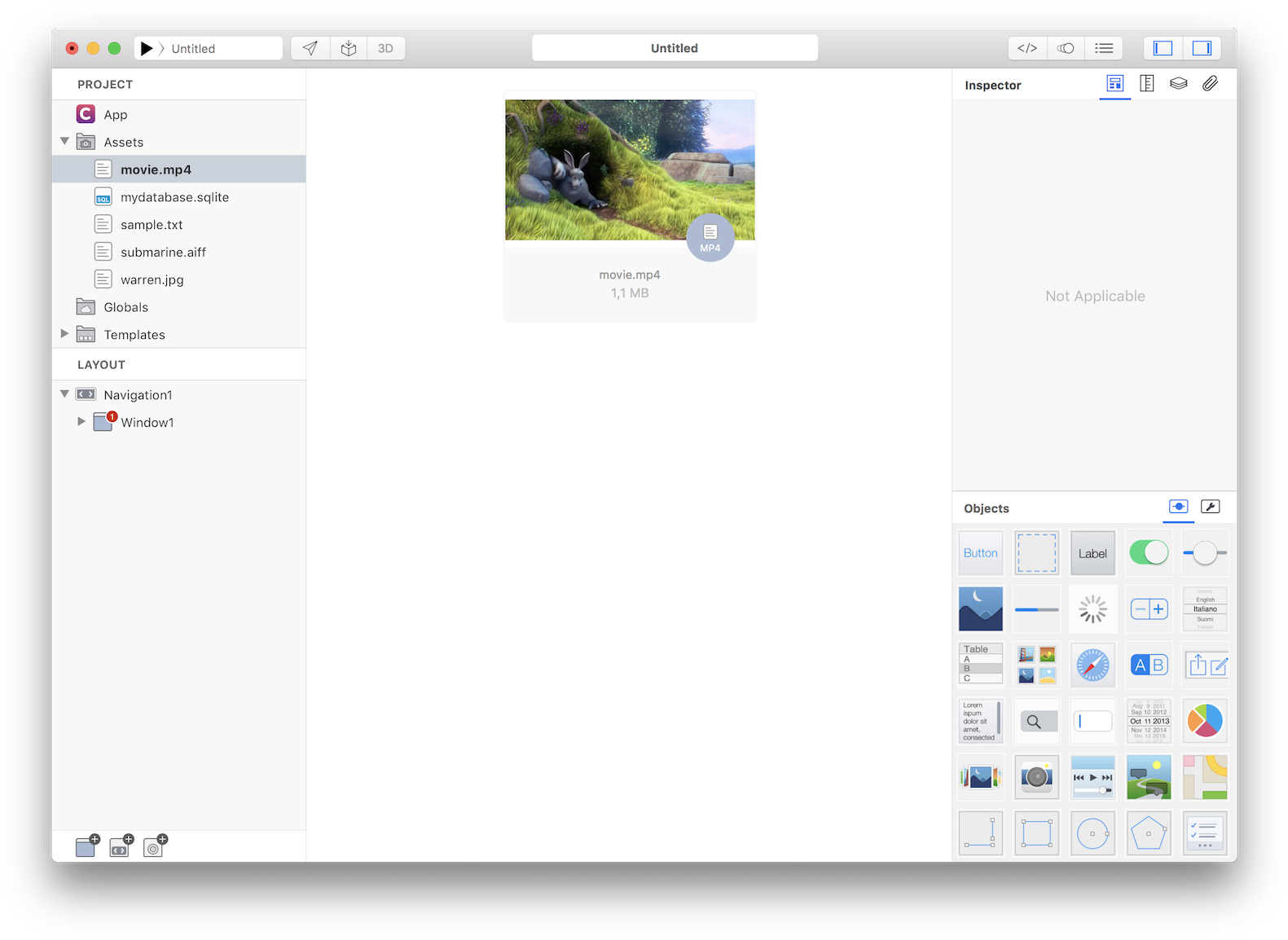Pick the image collection grid object
The height and width of the screenshot is (940, 1288).
[x=1037, y=665]
